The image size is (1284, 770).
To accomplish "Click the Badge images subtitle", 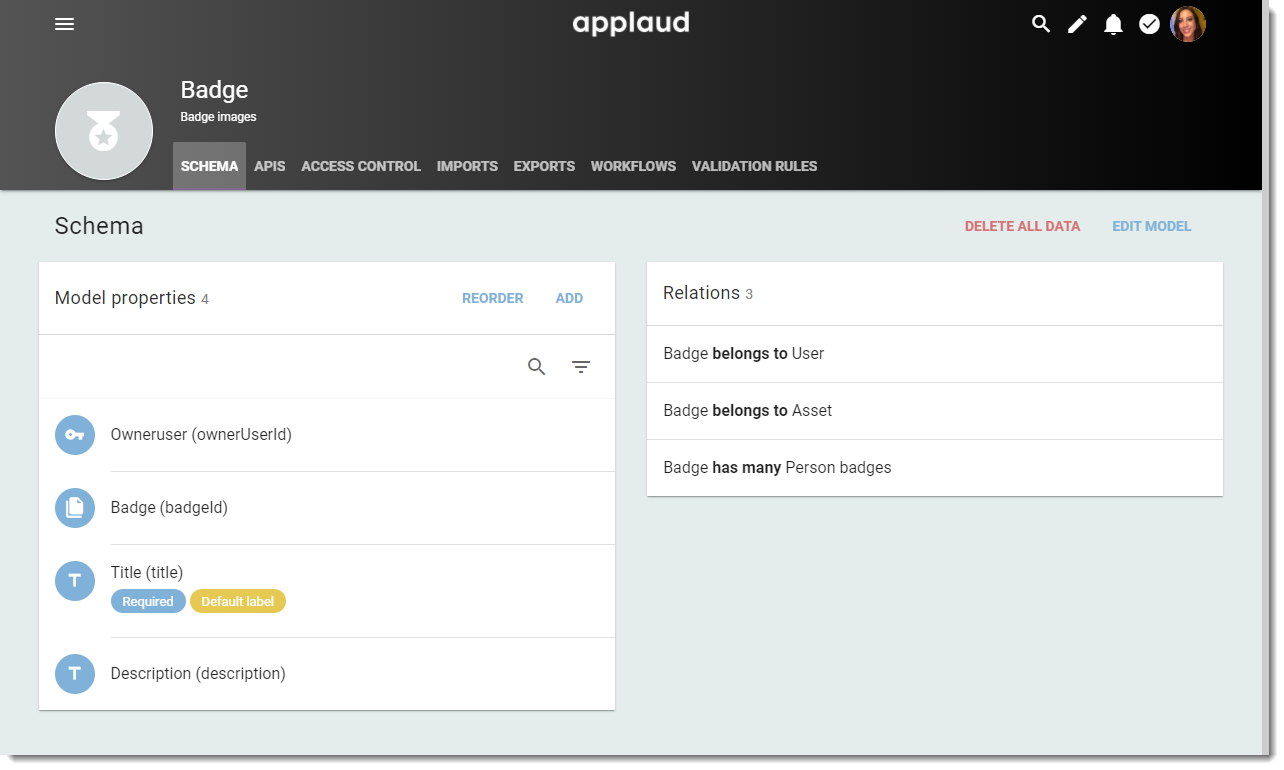I will point(218,117).
